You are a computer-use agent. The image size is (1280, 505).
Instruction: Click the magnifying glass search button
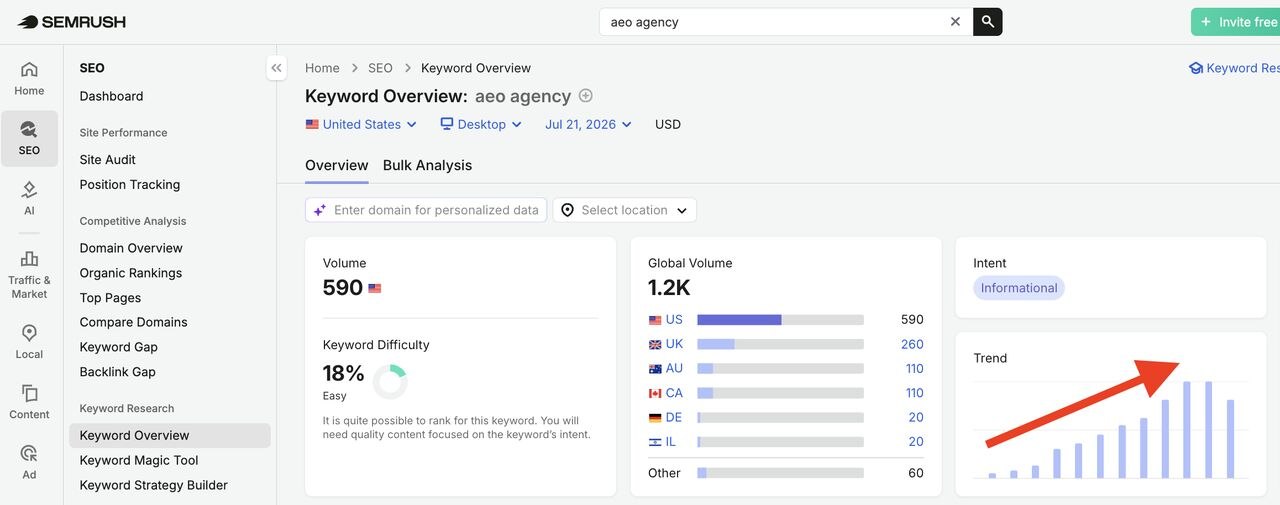pyautogui.click(x=988, y=21)
